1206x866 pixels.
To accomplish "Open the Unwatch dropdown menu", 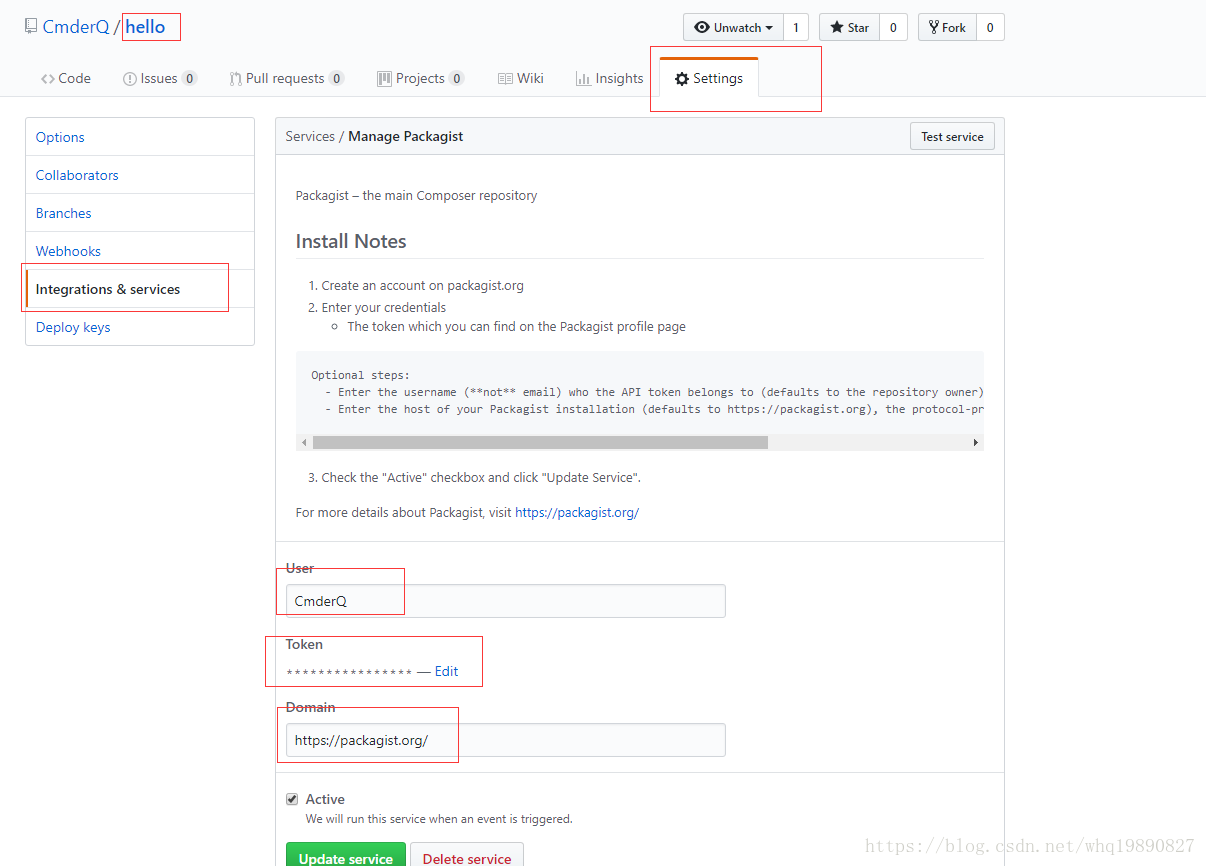I will (x=733, y=27).
